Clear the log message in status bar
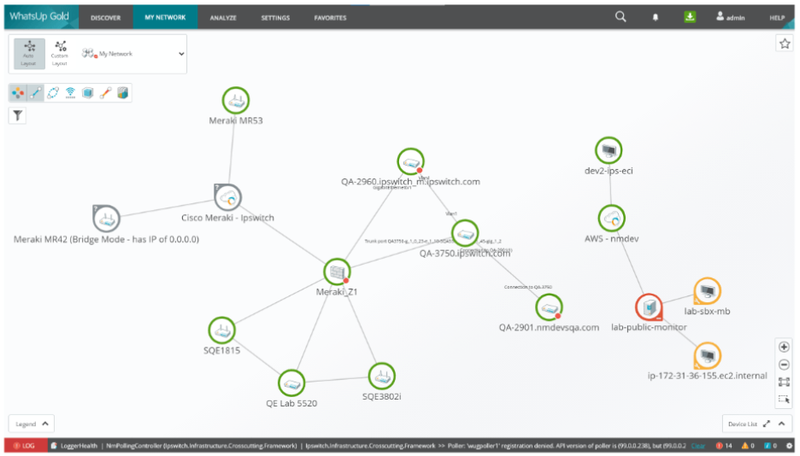800x456 pixels. pos(697,446)
